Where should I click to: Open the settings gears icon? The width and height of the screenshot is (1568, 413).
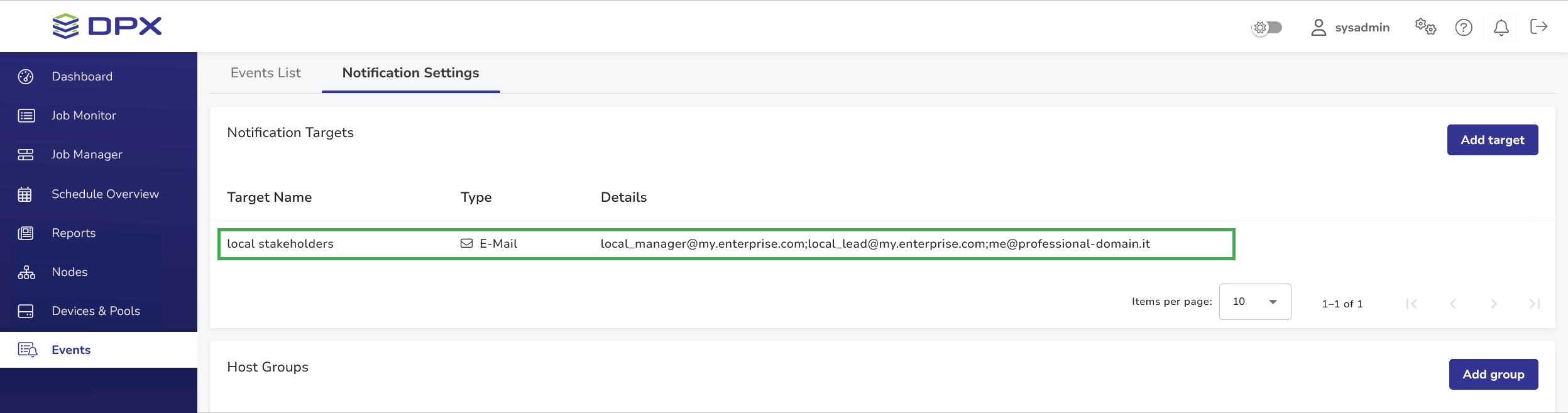(x=1425, y=27)
